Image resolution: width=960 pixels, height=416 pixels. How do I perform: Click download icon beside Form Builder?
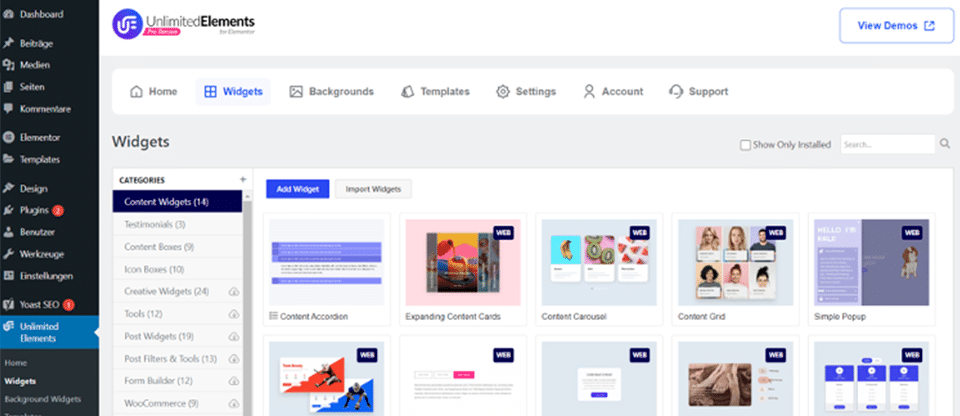click(234, 381)
